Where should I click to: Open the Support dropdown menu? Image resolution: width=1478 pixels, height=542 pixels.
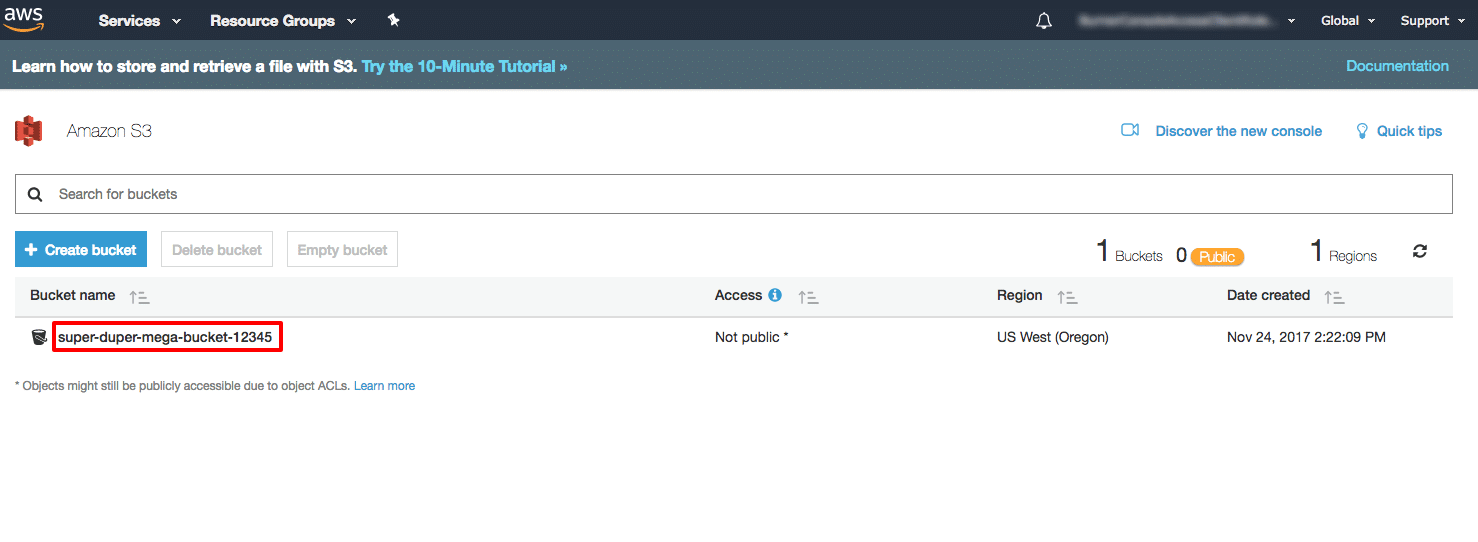click(x=1433, y=21)
